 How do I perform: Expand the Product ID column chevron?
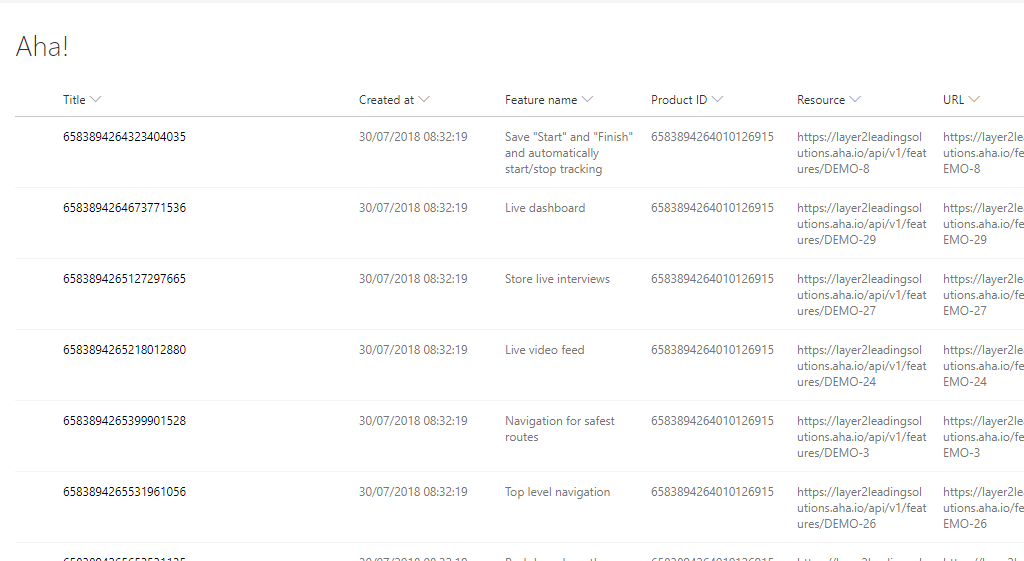coord(717,100)
